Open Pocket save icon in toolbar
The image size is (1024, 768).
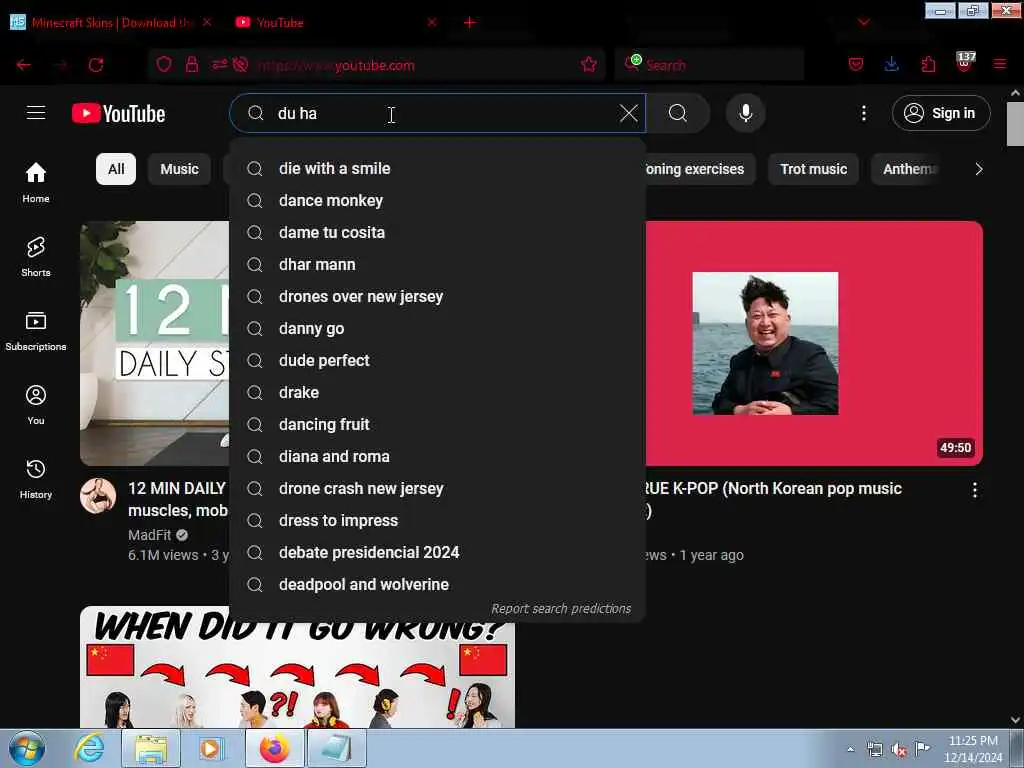[x=856, y=64]
